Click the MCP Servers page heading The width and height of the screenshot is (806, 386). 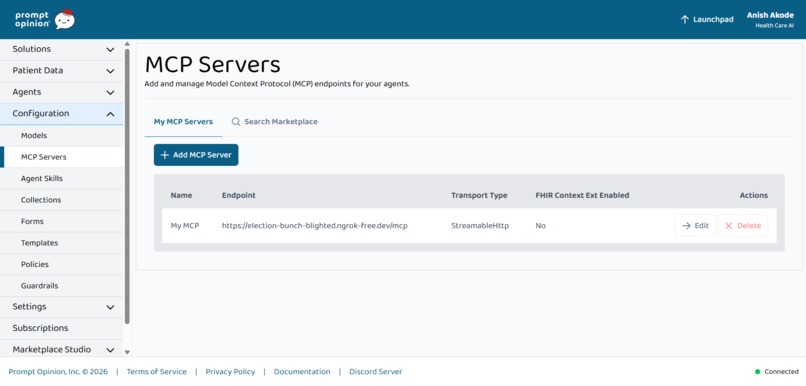click(x=213, y=65)
